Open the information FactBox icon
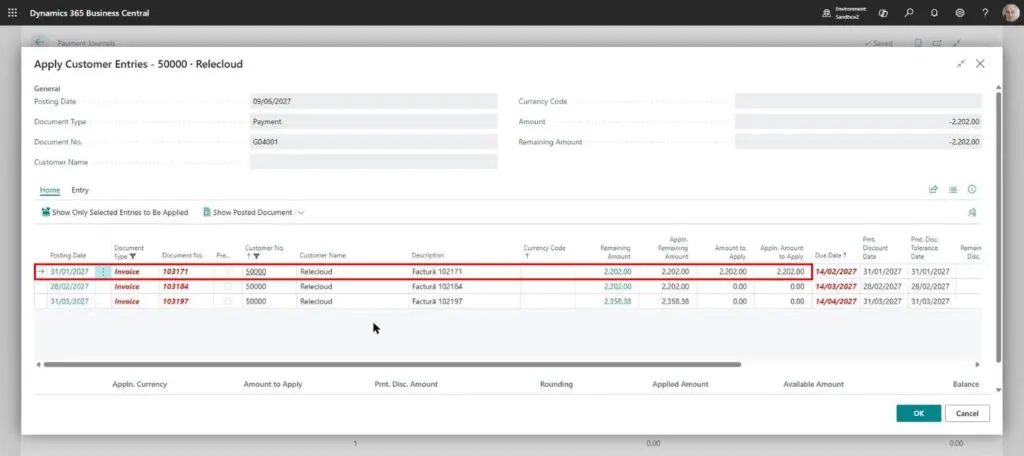This screenshot has width=1024, height=456. (972, 189)
